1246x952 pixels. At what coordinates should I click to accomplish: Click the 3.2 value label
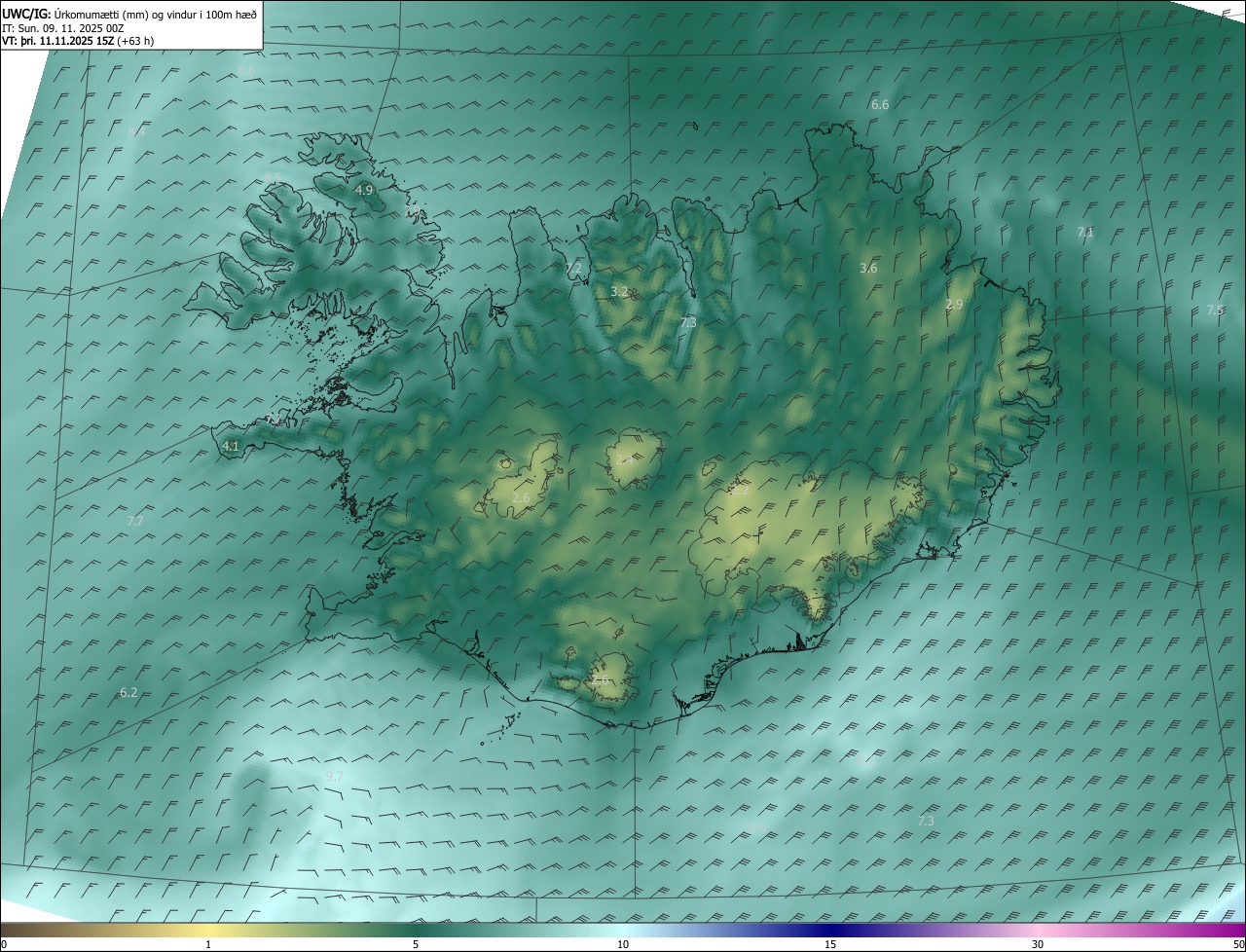click(619, 291)
